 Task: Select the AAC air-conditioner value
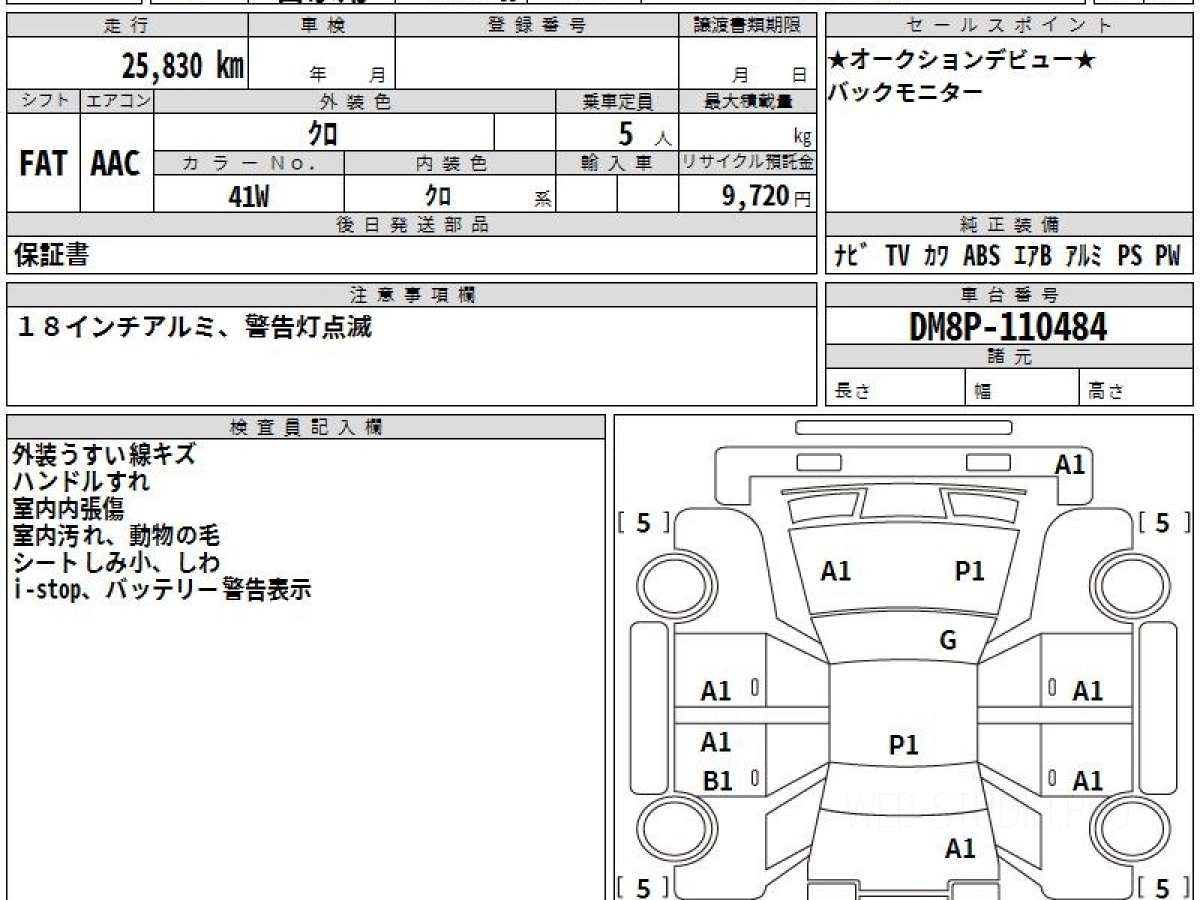[x=116, y=163]
